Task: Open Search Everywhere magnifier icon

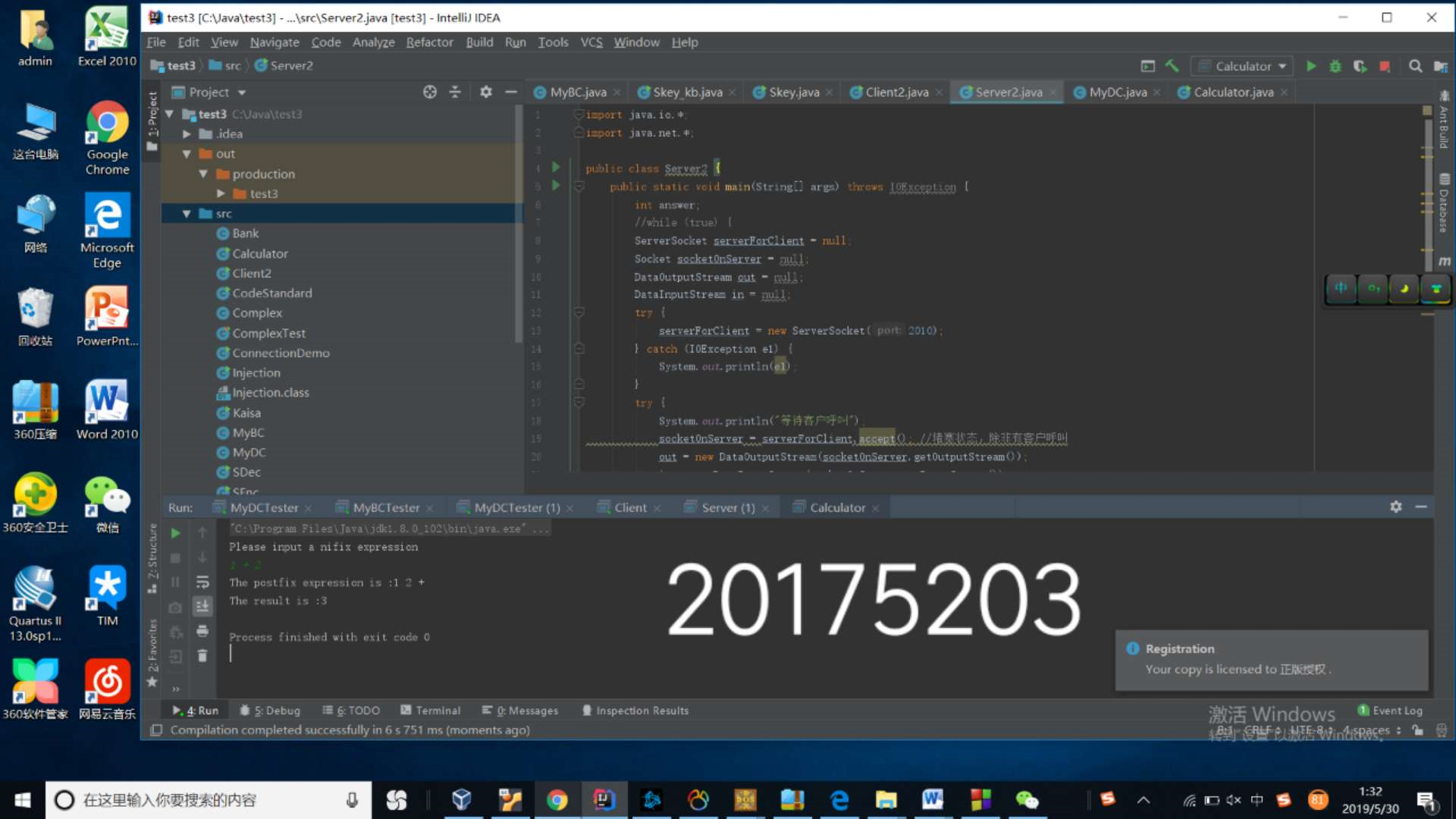Action: (1415, 66)
